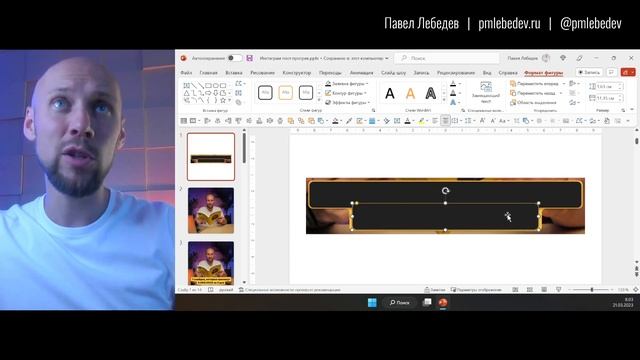This screenshot has height=360, width=640.
Task: Open the Переходы ribbon tab
Action: tap(330, 73)
